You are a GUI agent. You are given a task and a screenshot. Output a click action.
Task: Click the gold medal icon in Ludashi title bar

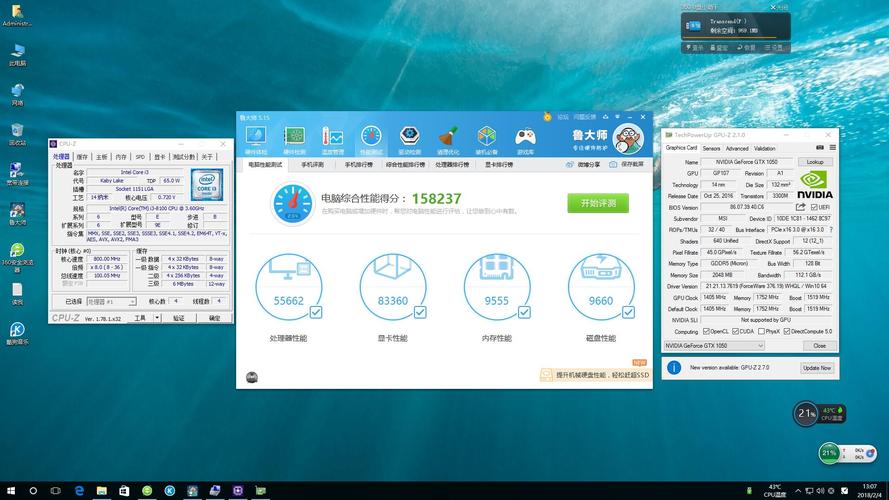547,117
